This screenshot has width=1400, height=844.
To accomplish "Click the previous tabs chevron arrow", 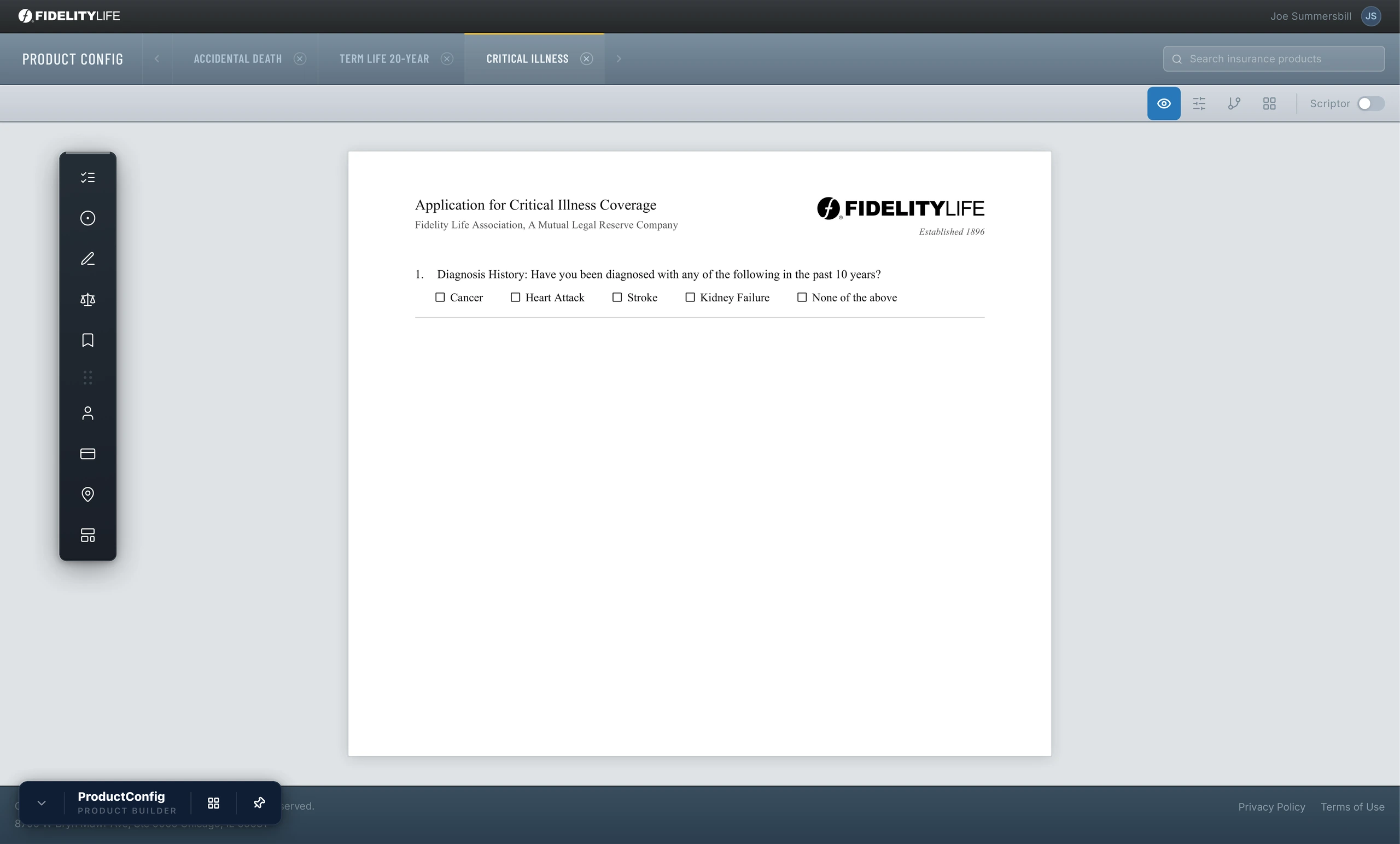I will [x=157, y=59].
